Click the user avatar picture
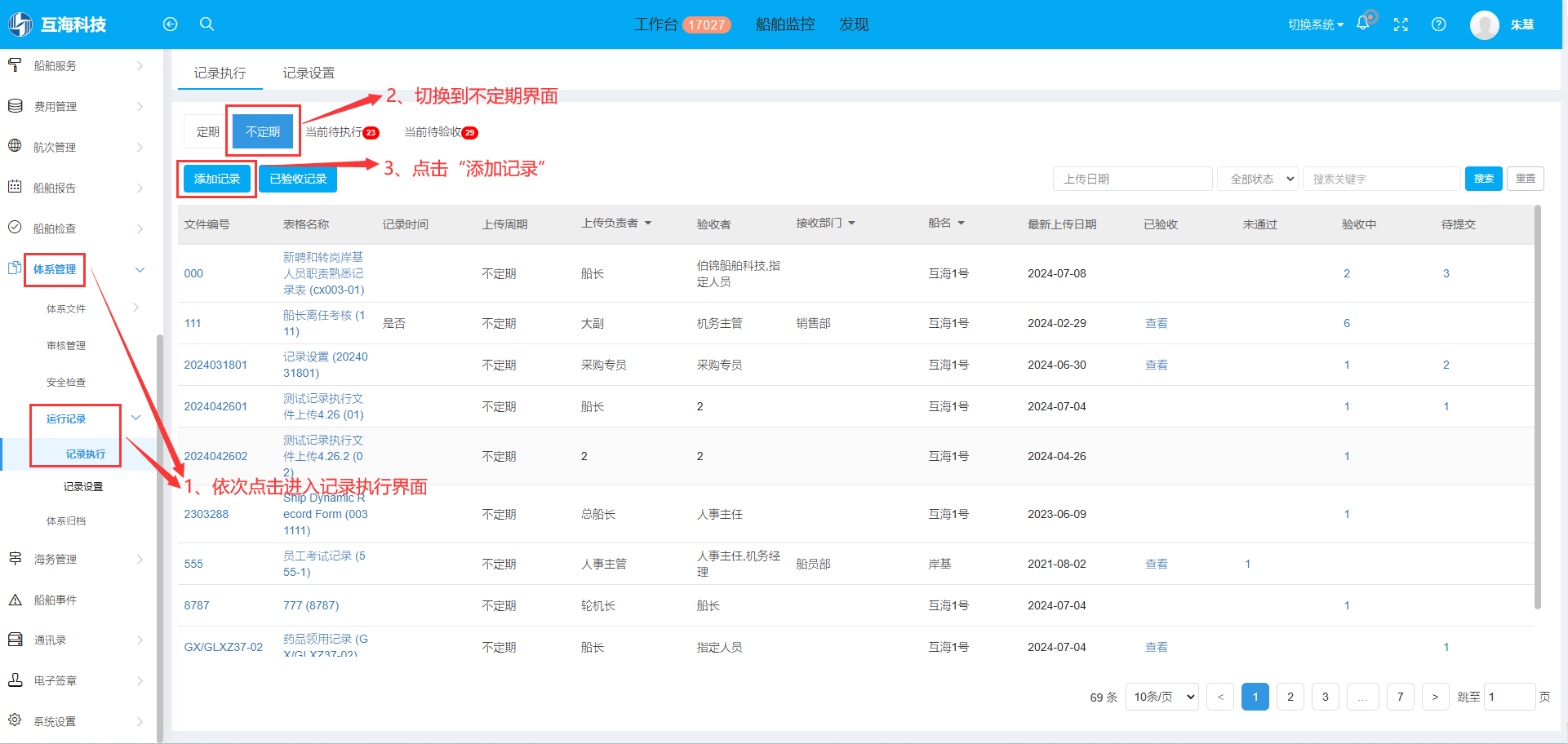This screenshot has width=1568, height=744. tap(1485, 24)
